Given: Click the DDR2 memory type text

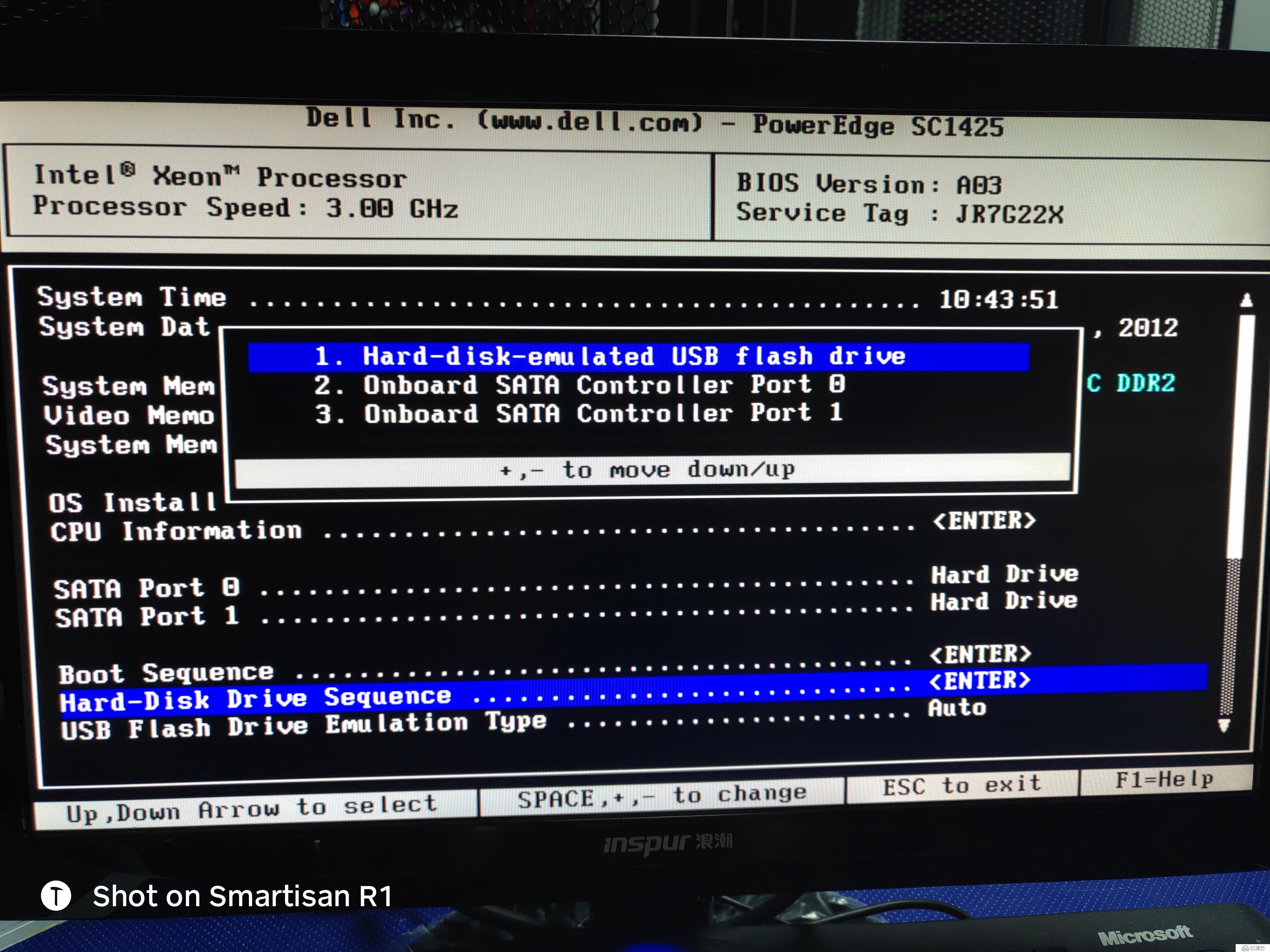Looking at the screenshot, I should [x=1145, y=383].
